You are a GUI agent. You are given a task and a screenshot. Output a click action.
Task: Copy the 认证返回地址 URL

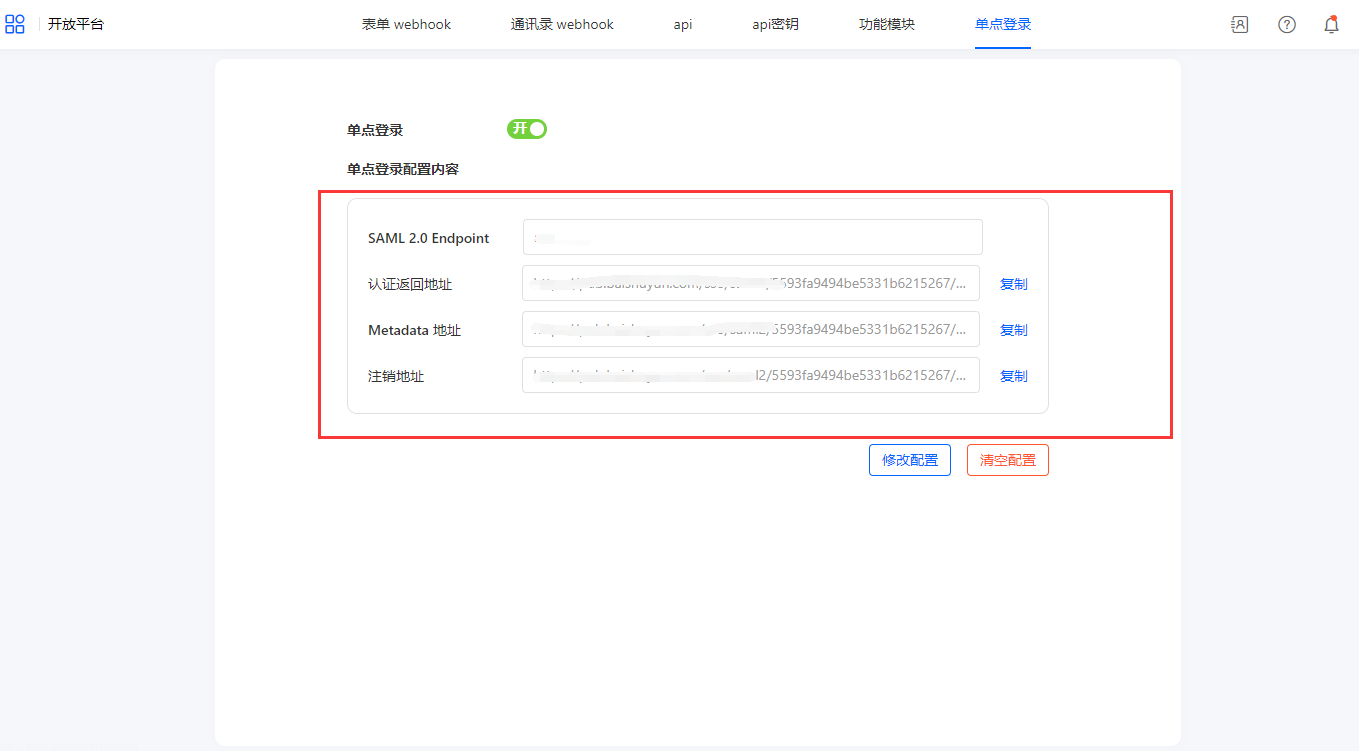pos(1013,284)
